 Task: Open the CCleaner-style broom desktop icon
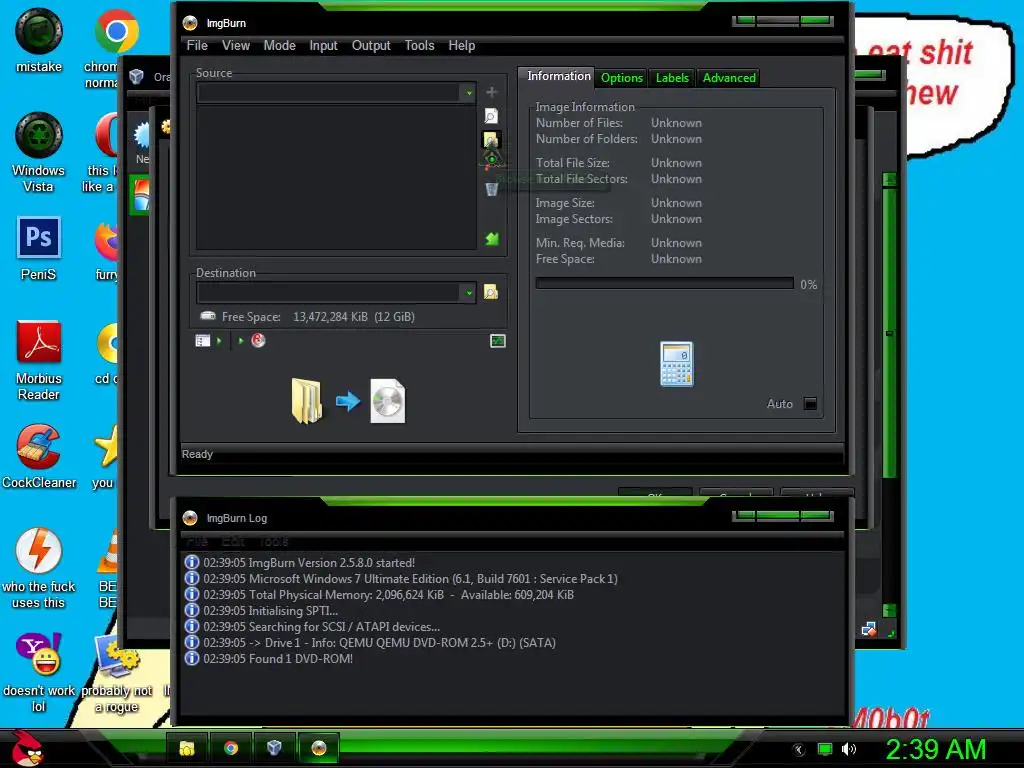(39, 445)
